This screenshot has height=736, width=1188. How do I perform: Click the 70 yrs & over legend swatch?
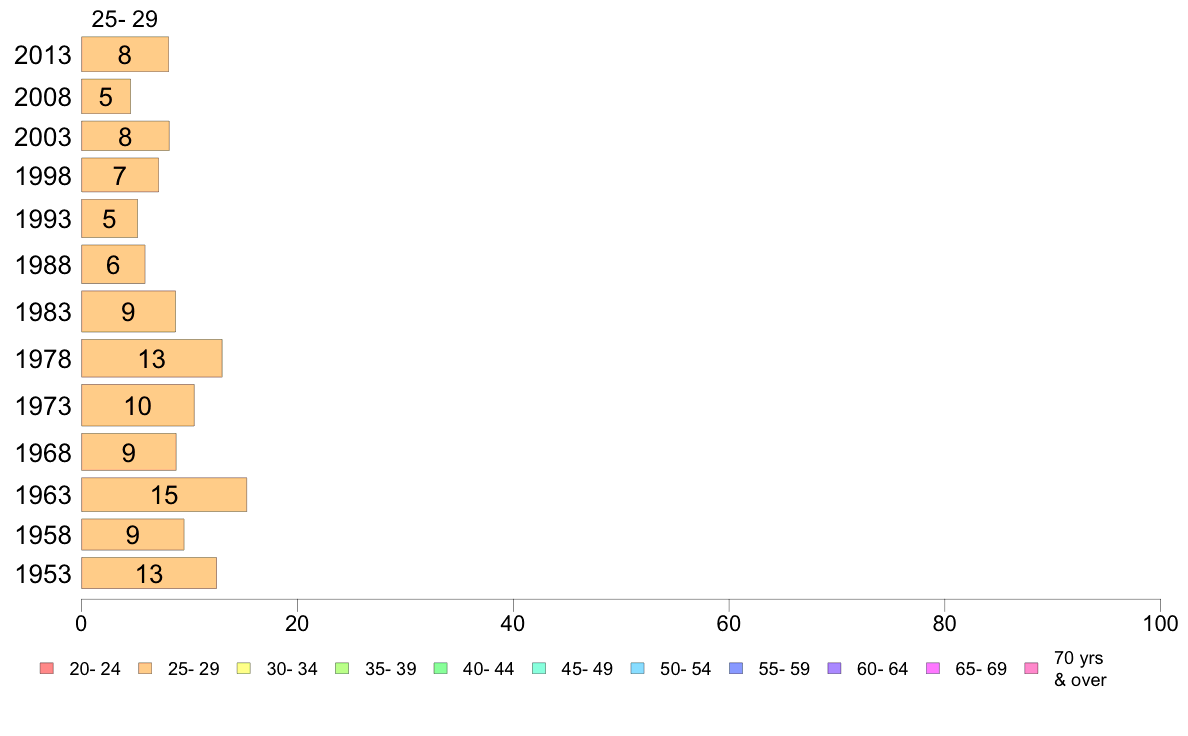(1031, 669)
